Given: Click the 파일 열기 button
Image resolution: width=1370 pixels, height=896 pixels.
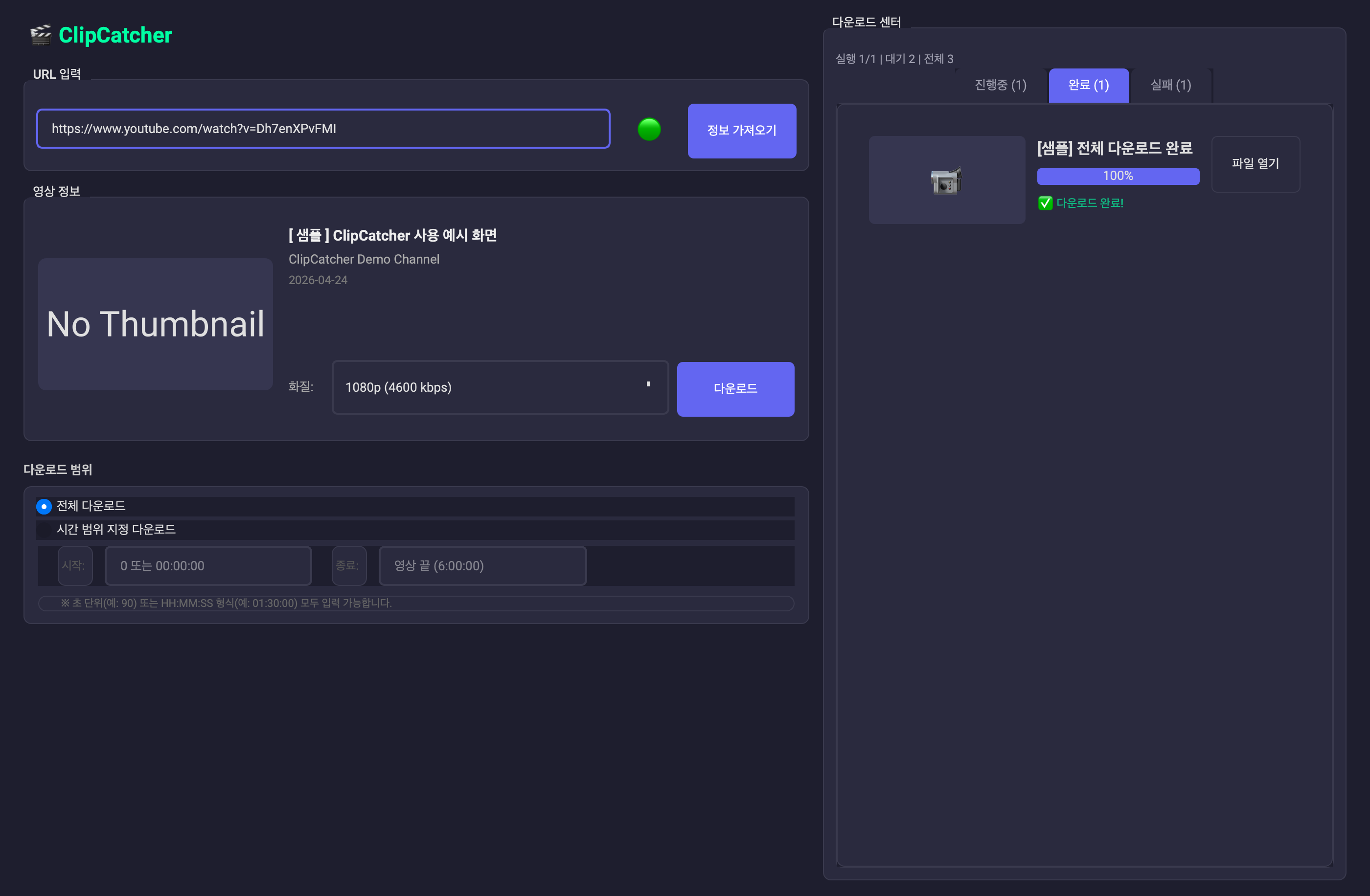Looking at the screenshot, I should click(1256, 164).
